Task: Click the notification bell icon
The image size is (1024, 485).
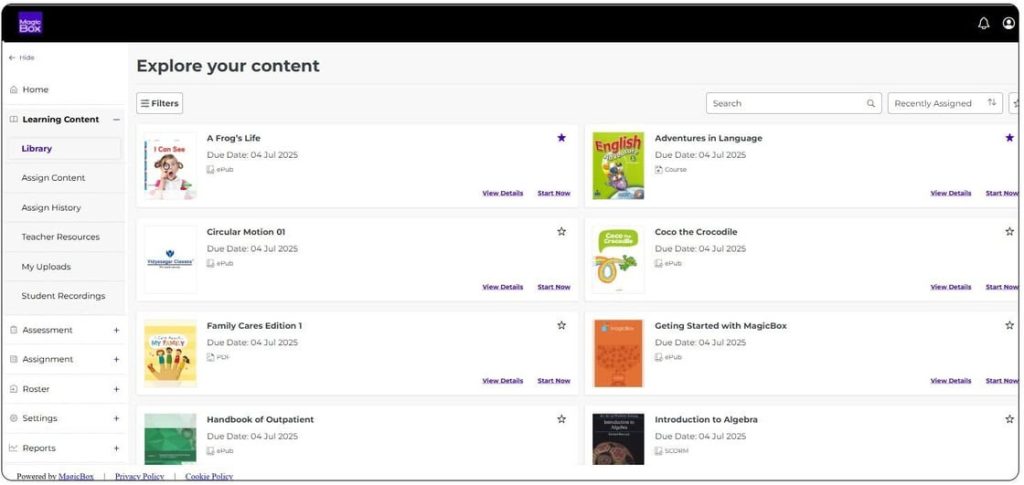Action: pyautogui.click(x=983, y=23)
